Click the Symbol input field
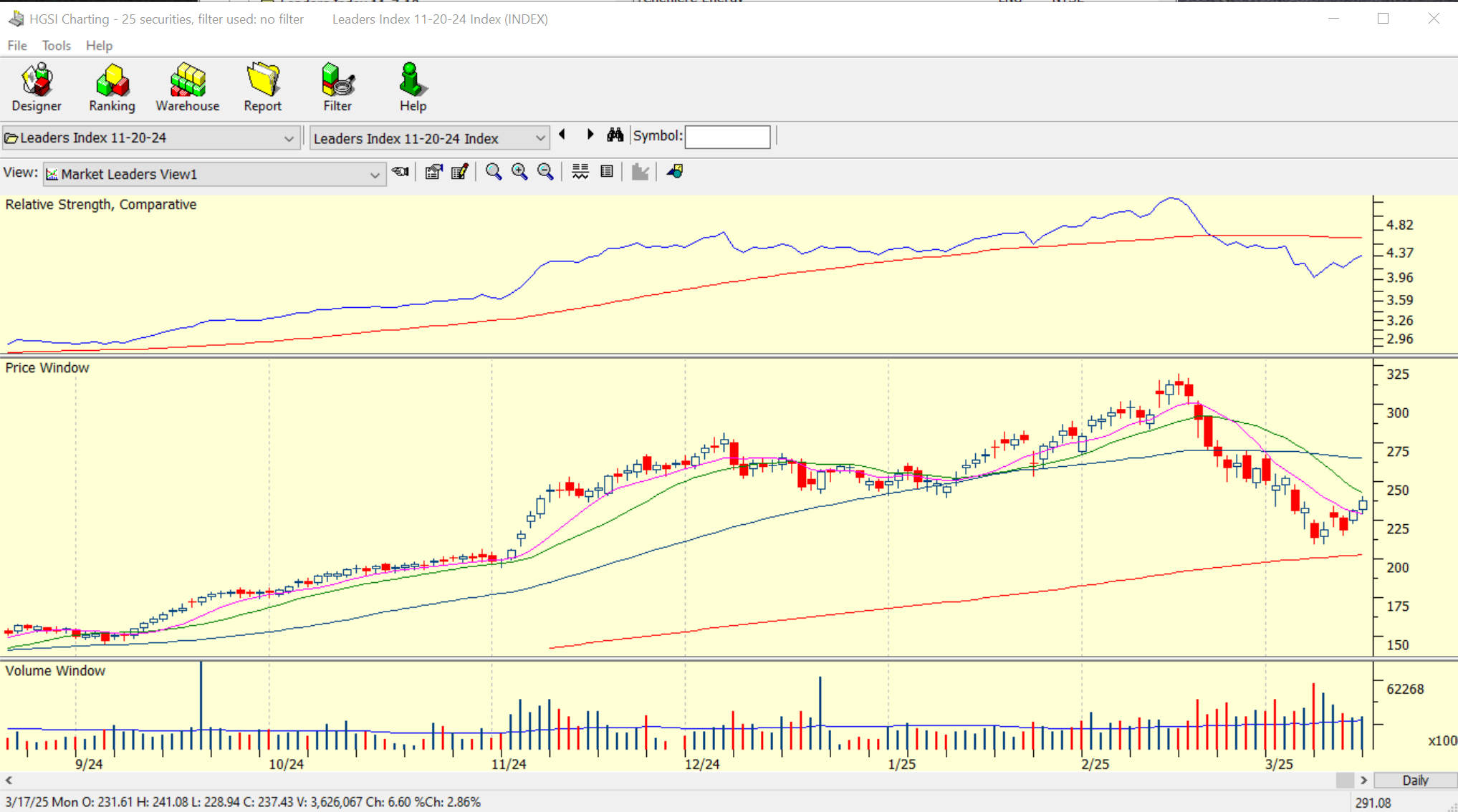The height and width of the screenshot is (812, 1458). pos(727,137)
